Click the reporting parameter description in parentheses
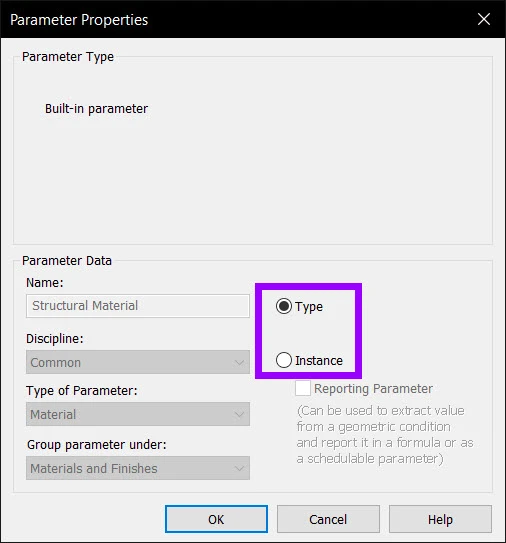This screenshot has width=506, height=543. tap(385, 435)
